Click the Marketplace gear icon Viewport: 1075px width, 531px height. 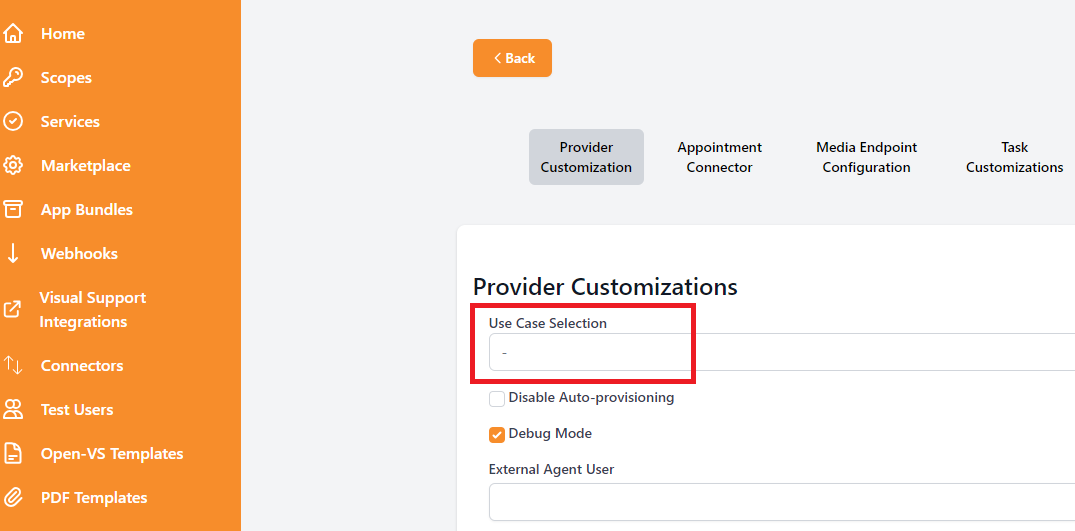pyautogui.click(x=13, y=166)
